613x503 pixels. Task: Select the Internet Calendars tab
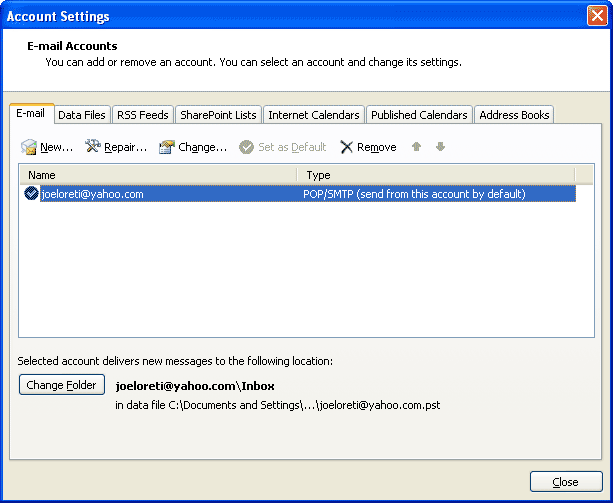pyautogui.click(x=313, y=115)
